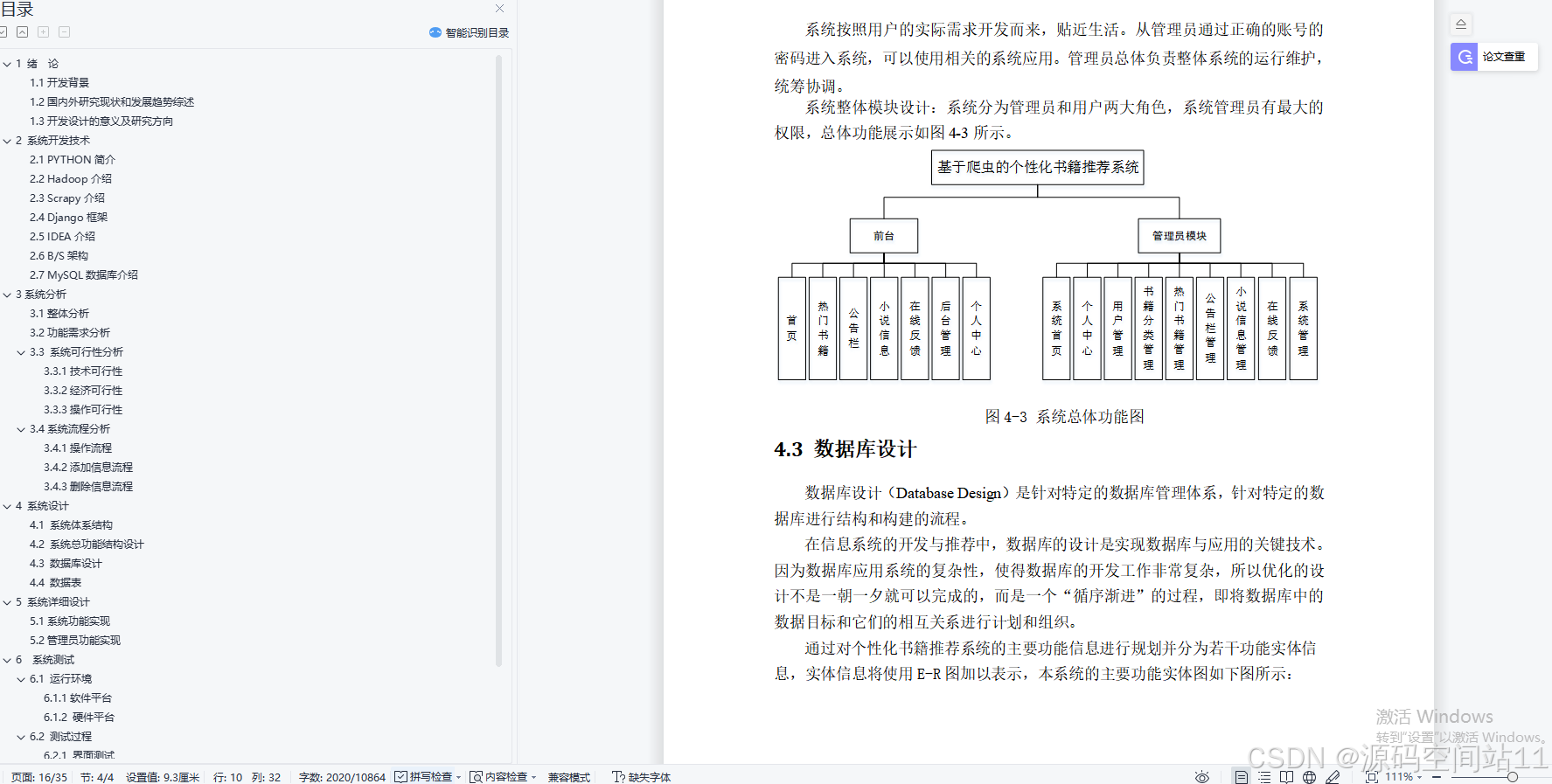Jump to '1.2 国内外研究现状和发展趋势综述'
Viewport: 1552px width, 784px height.
pos(112,102)
